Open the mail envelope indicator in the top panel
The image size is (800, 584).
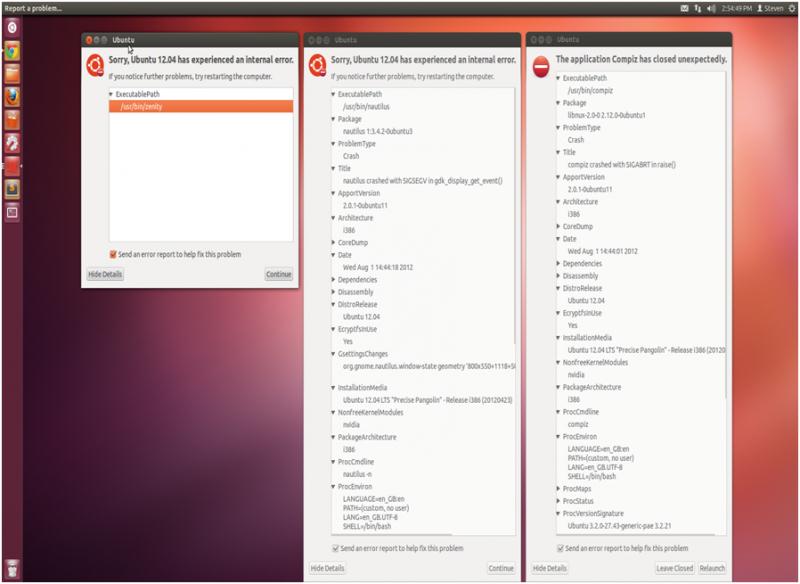tap(684, 8)
